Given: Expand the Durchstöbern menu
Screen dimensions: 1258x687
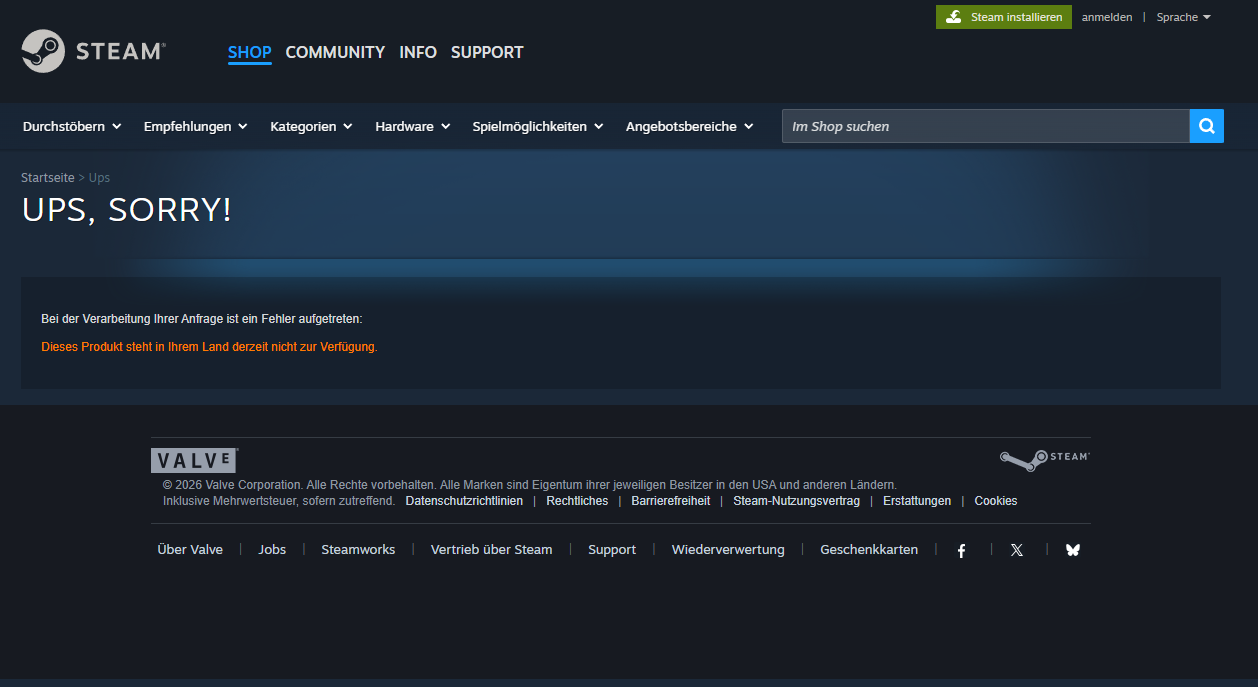Looking at the screenshot, I should pyautogui.click(x=72, y=126).
